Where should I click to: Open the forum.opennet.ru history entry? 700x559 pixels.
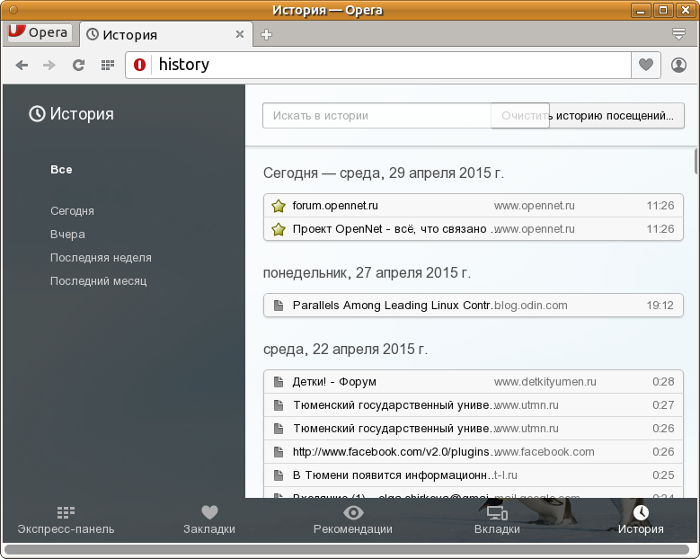coord(473,206)
